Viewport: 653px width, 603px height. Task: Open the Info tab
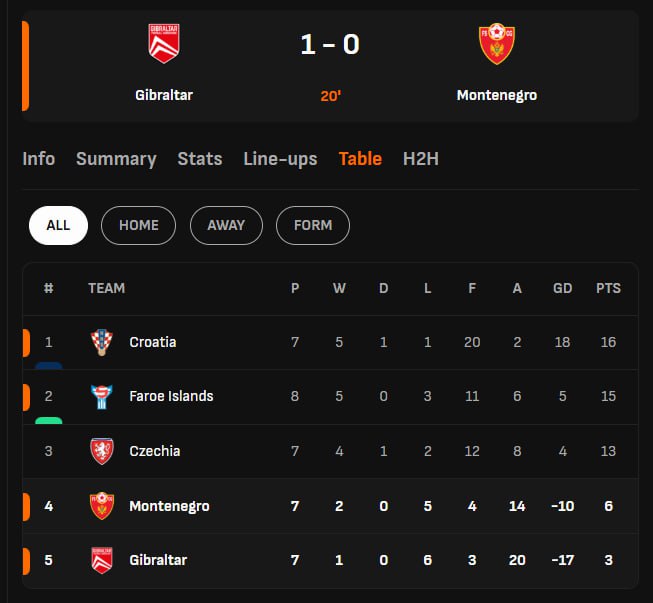39,159
